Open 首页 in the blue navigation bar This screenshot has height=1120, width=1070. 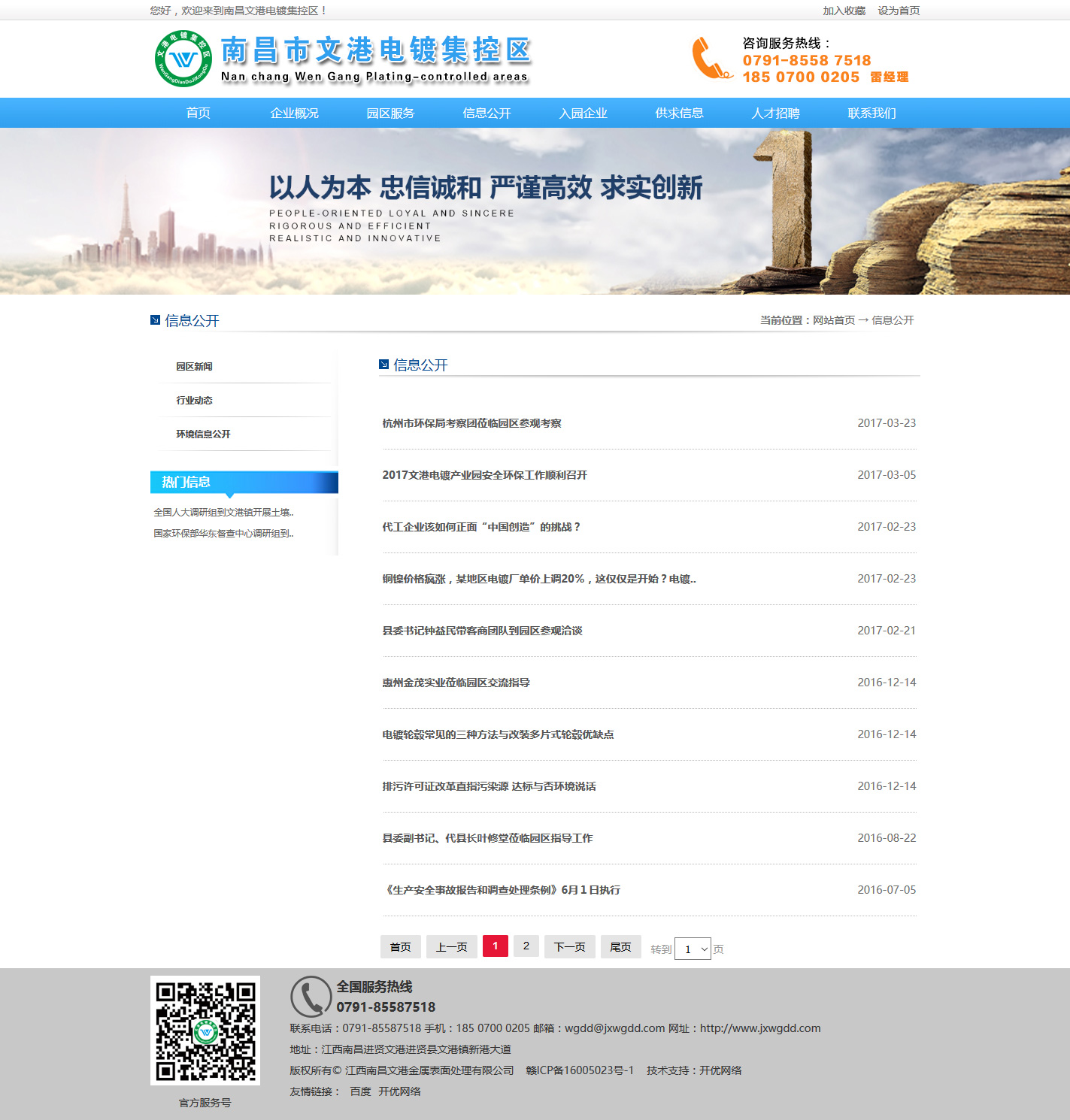click(199, 113)
